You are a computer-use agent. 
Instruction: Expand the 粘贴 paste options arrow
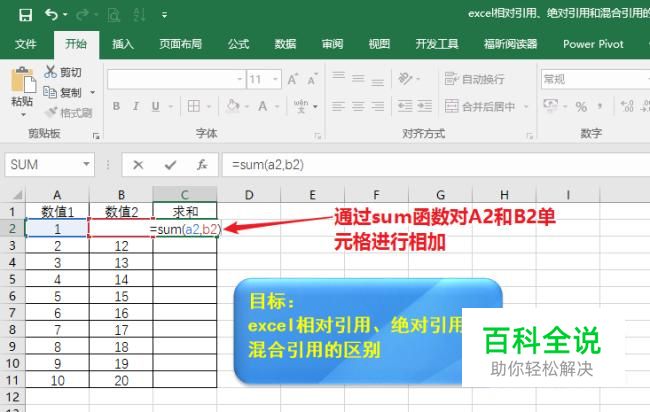[23, 115]
